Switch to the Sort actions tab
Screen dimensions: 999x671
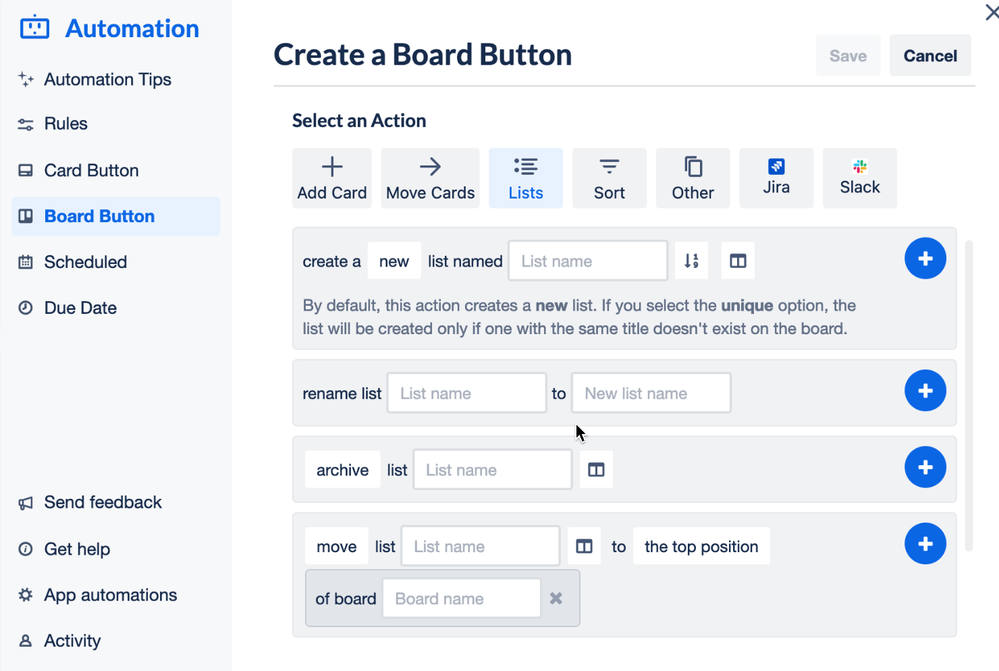click(x=609, y=178)
